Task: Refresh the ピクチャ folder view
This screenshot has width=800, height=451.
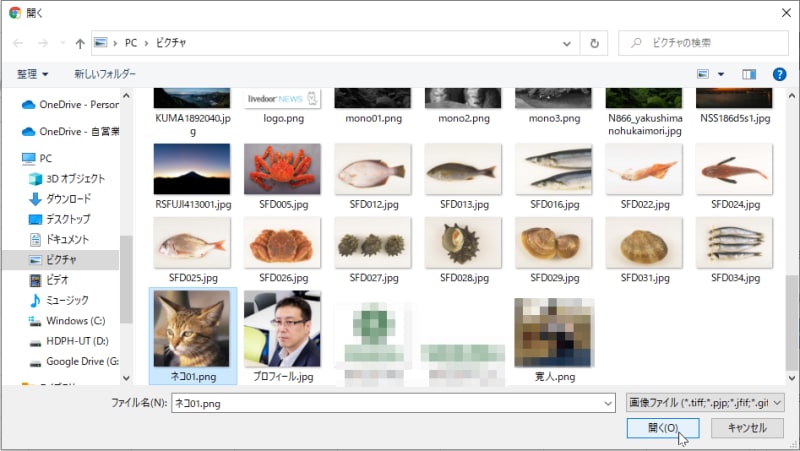Action: [594, 43]
